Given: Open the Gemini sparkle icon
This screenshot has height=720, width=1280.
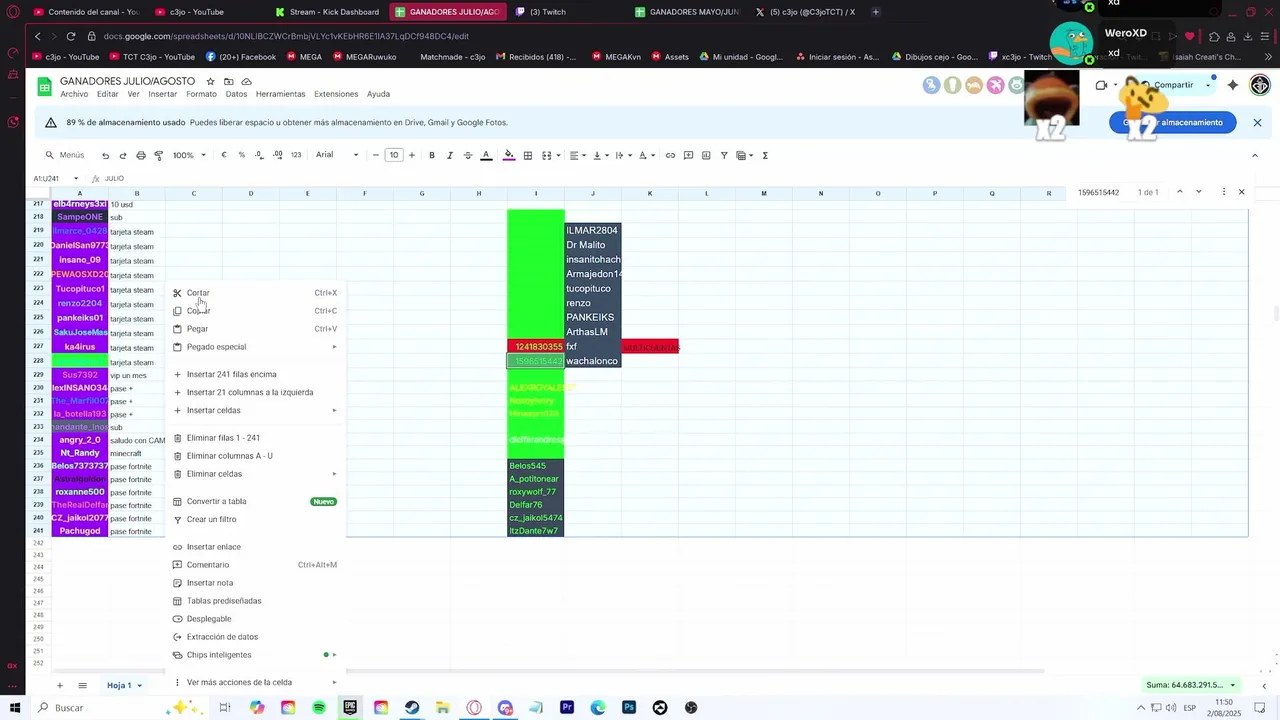Looking at the screenshot, I should pyautogui.click(x=1233, y=85).
